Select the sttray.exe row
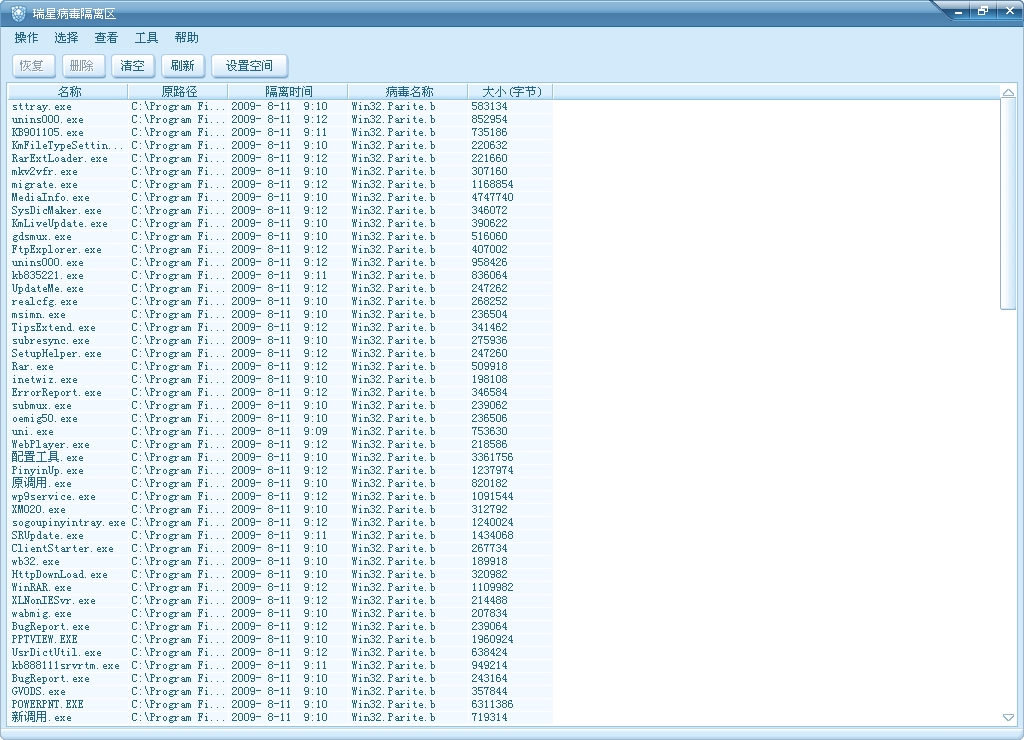The width and height of the screenshot is (1024, 740). point(281,106)
